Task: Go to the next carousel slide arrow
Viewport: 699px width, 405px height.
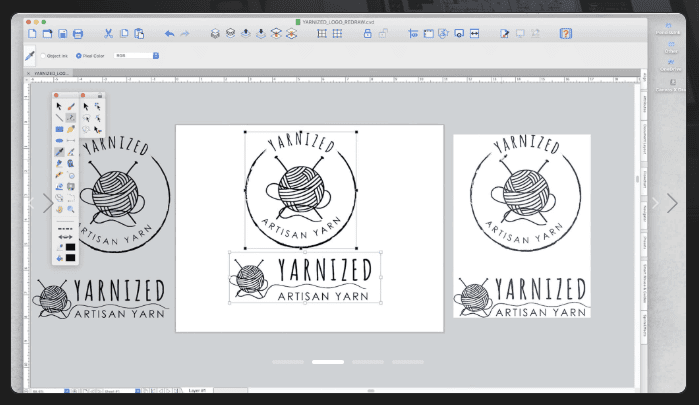Action: point(672,203)
